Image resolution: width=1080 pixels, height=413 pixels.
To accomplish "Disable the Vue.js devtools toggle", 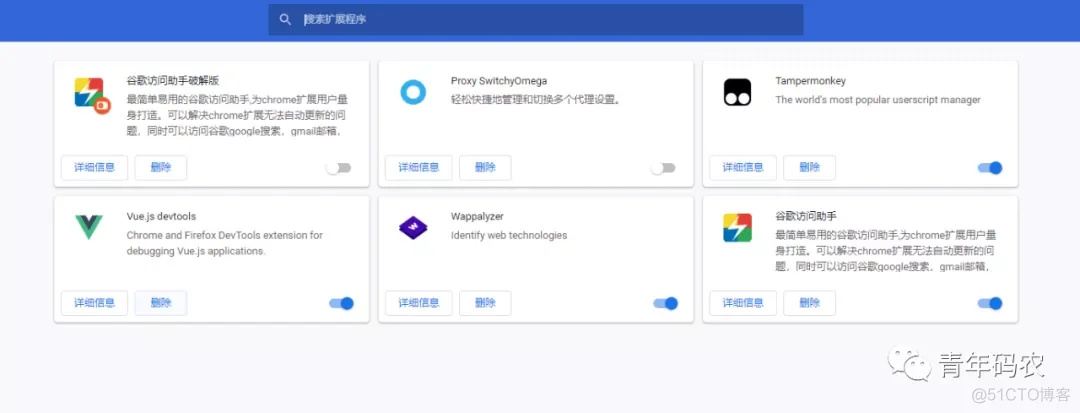I will (341, 304).
